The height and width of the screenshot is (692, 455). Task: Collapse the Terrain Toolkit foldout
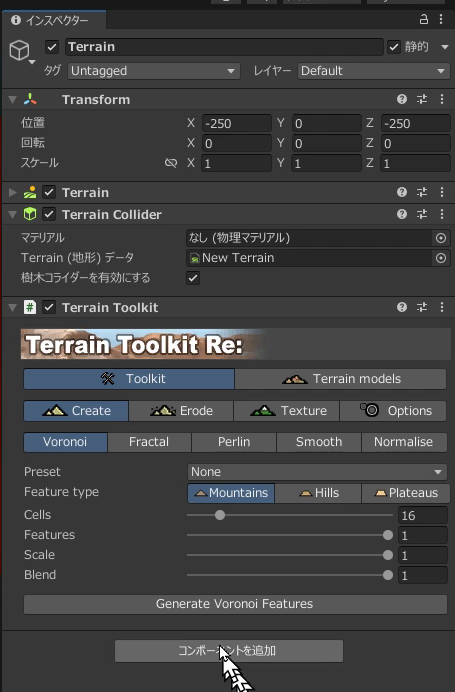coord(13,308)
